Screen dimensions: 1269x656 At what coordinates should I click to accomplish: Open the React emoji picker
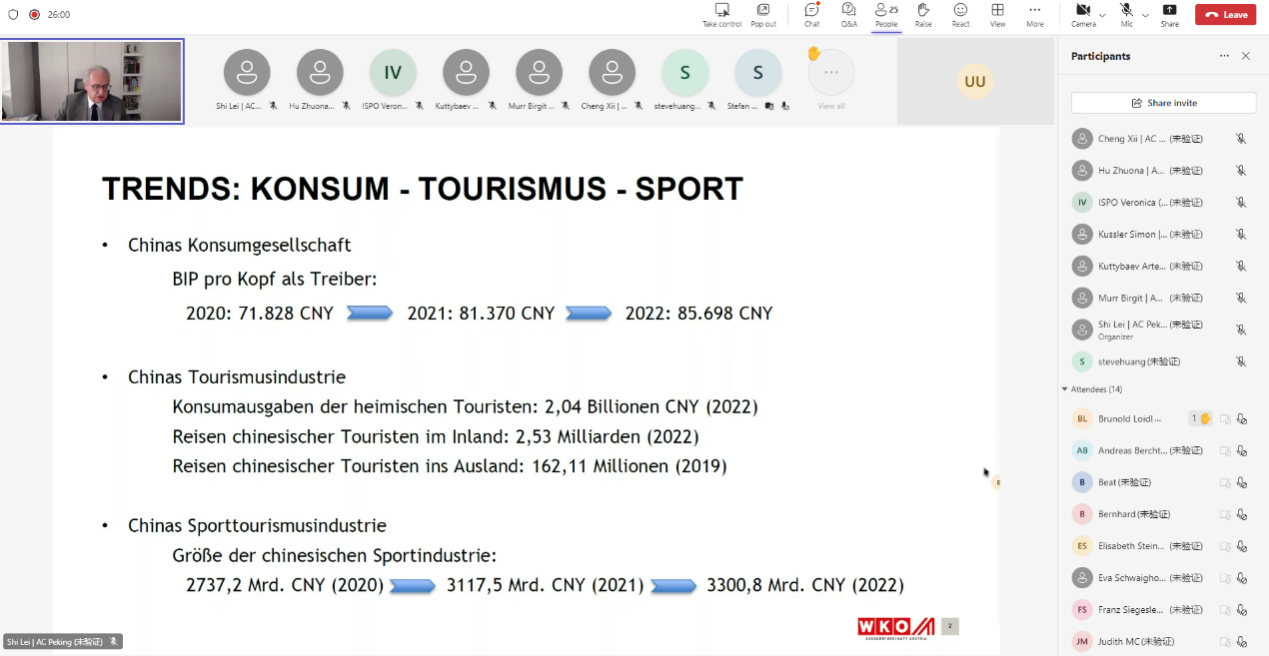[x=960, y=14]
